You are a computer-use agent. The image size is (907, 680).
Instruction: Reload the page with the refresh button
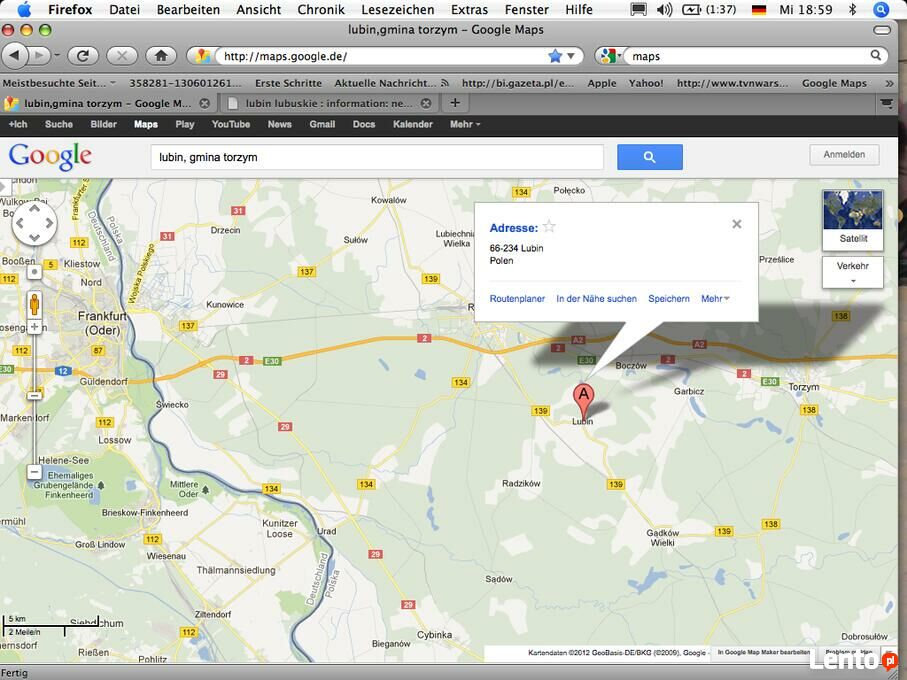(83, 56)
